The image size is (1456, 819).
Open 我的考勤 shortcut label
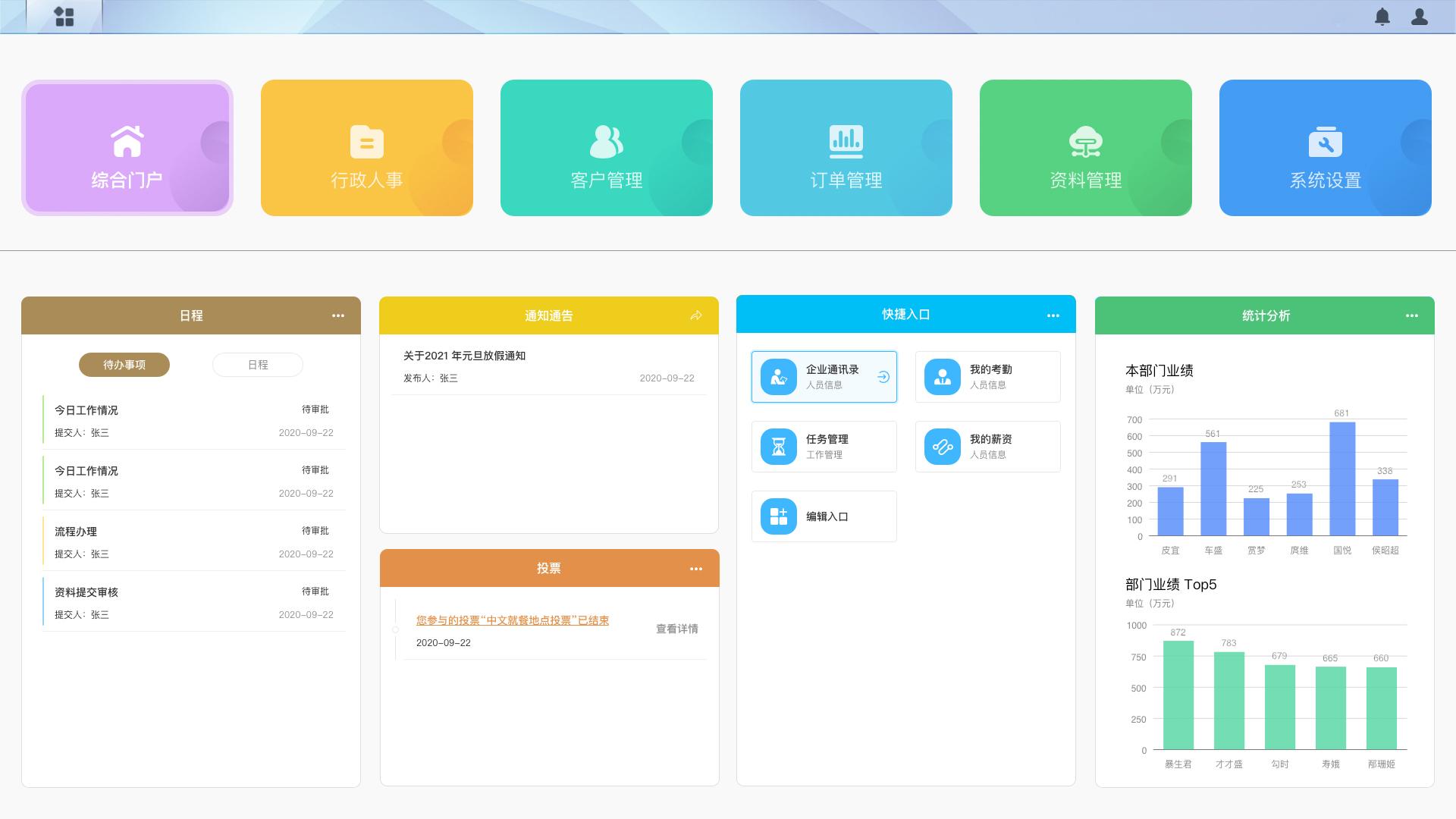click(991, 369)
